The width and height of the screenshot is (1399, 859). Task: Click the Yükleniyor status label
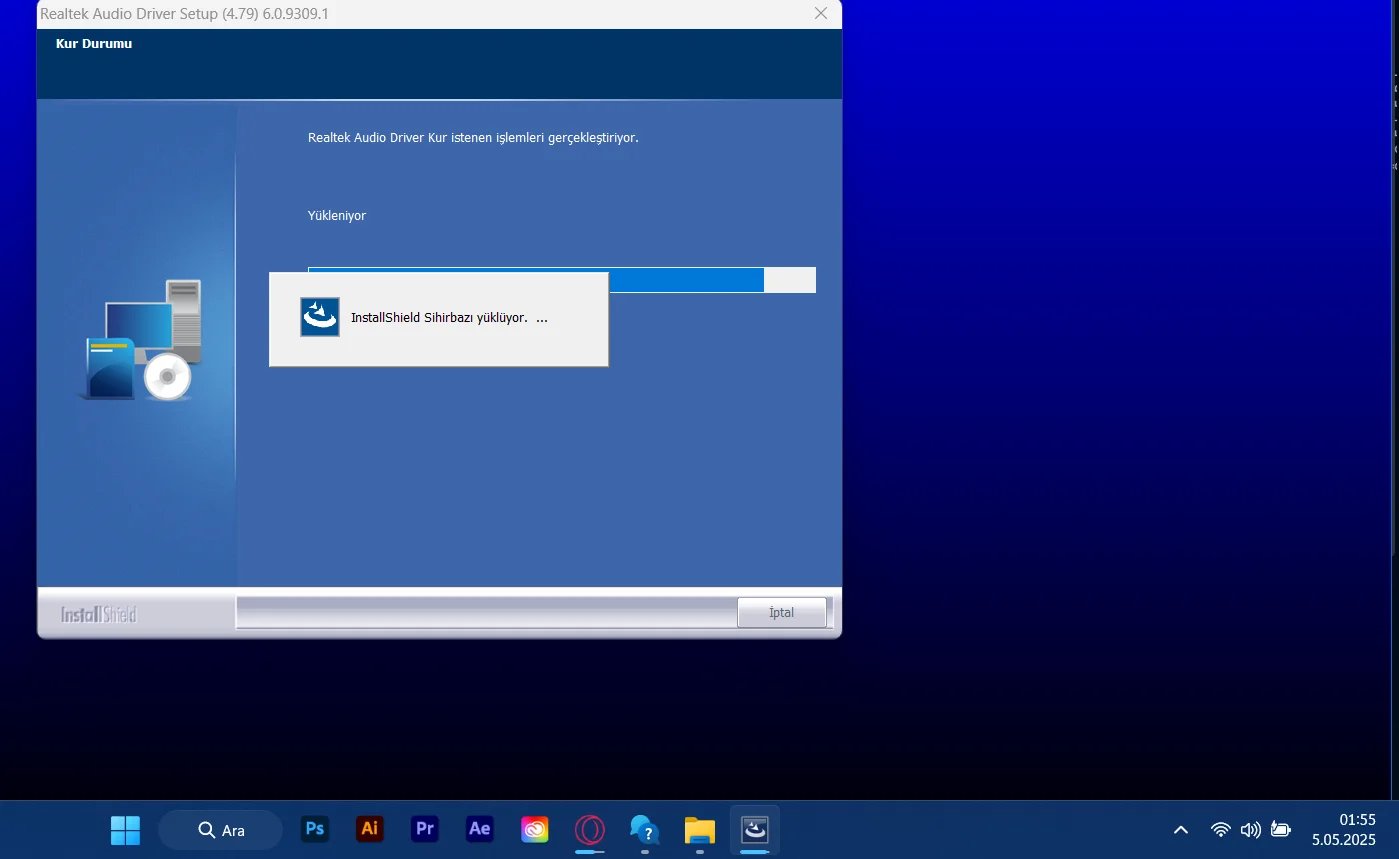coord(337,216)
